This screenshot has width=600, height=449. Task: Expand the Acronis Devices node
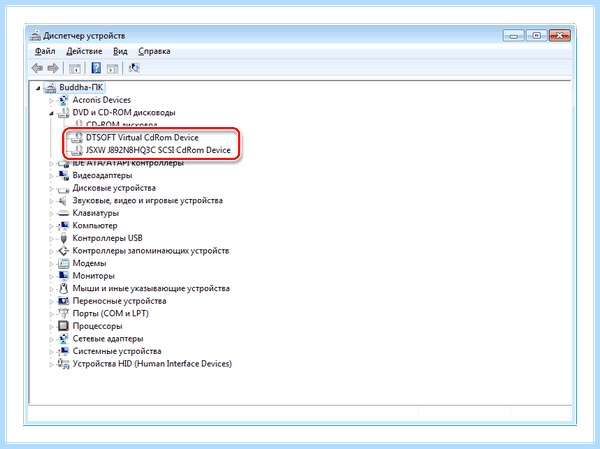[x=51, y=101]
